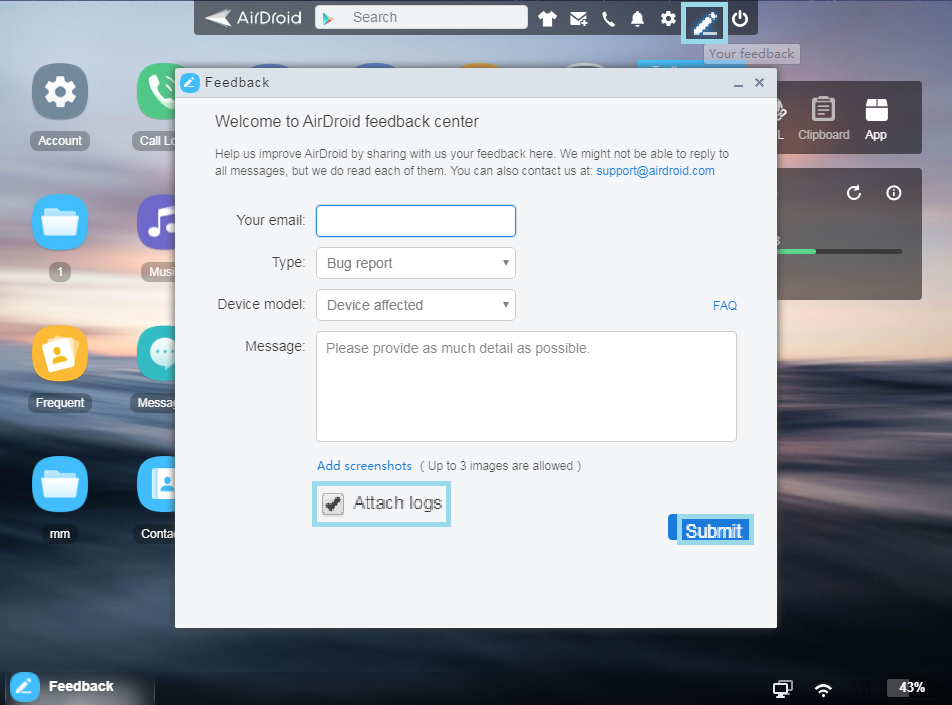
Task: Toggle the Attach logs checkbox
Action: click(334, 504)
